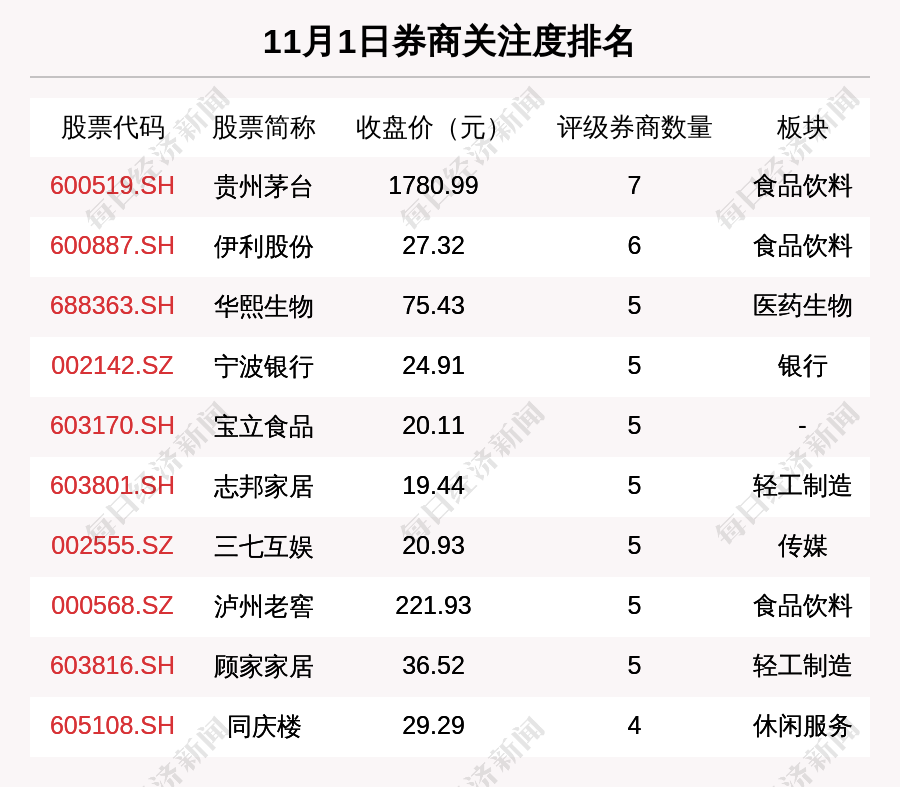The image size is (900, 787).
Task: Open stock code 603816.SH
Action: (112, 666)
